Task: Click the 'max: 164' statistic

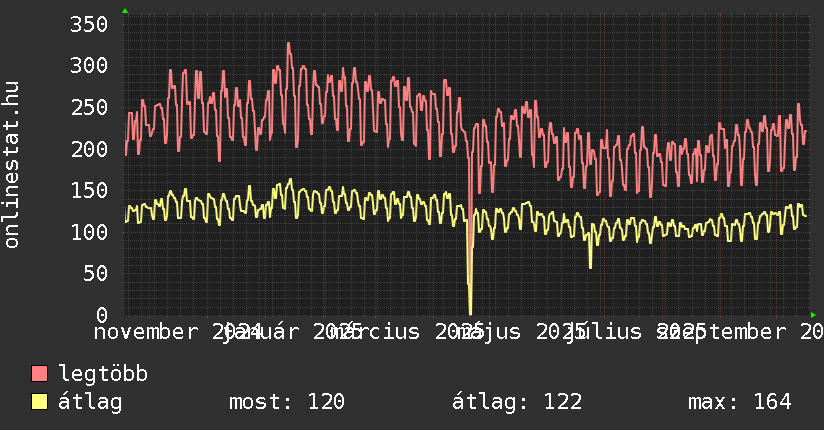Action: point(739,402)
